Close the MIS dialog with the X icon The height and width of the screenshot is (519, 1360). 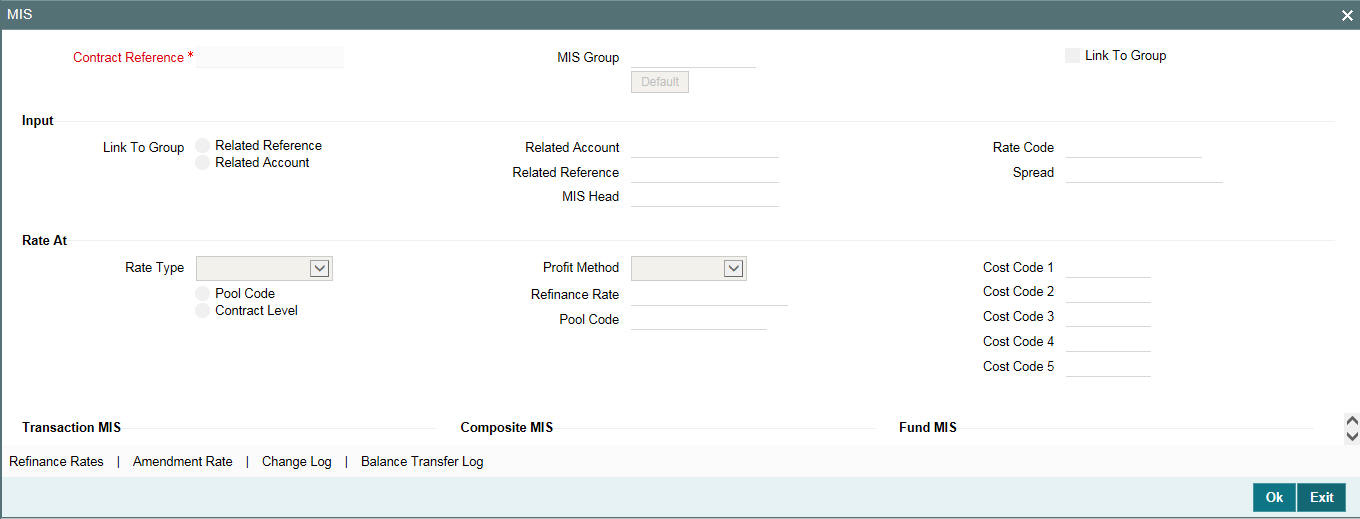click(x=1348, y=16)
